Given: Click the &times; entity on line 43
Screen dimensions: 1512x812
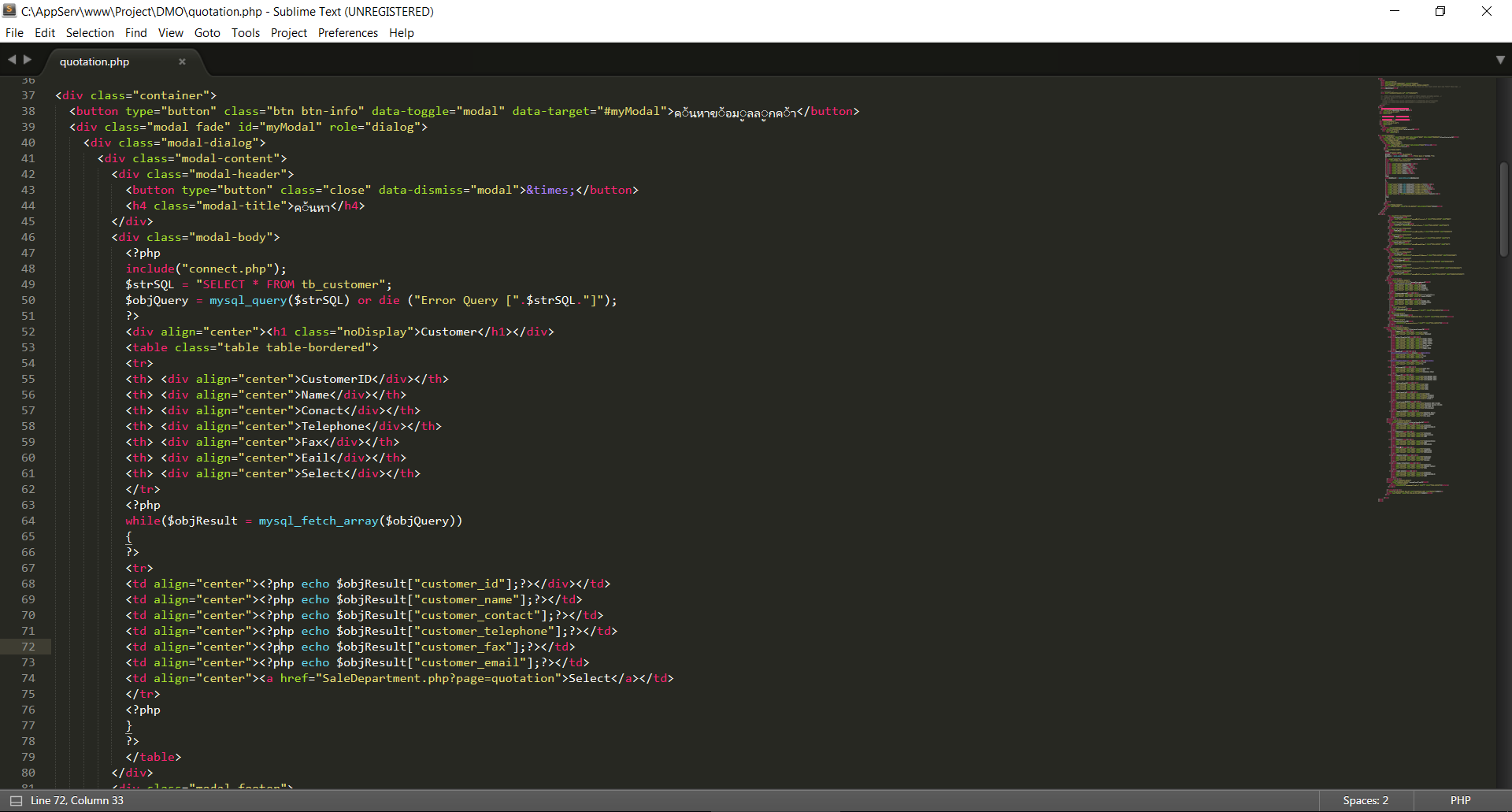Looking at the screenshot, I should pyautogui.click(x=550, y=190).
